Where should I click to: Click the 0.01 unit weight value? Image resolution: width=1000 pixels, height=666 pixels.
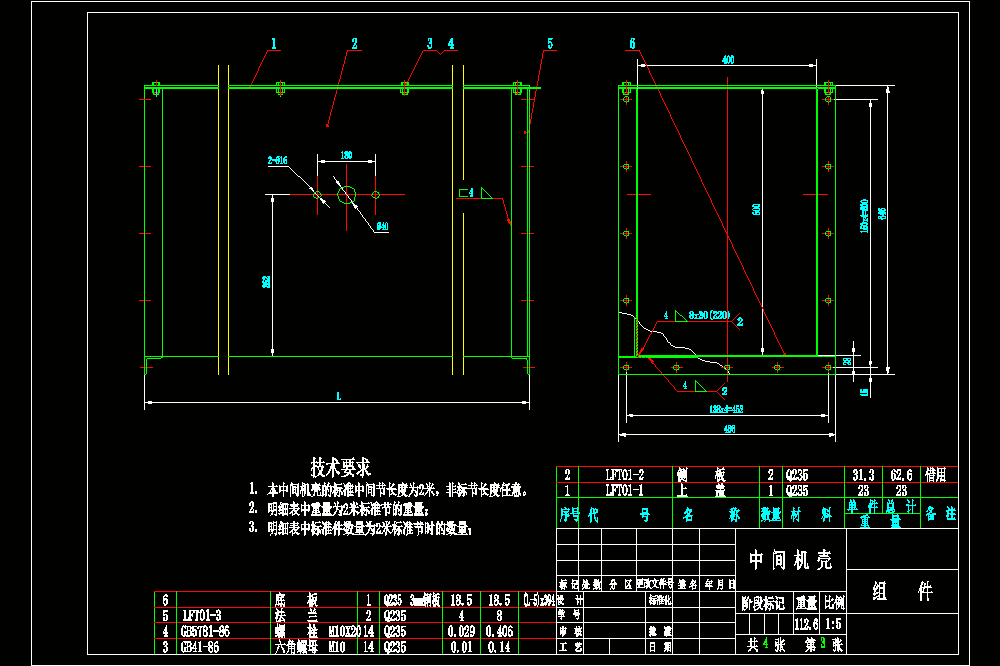pos(461,647)
